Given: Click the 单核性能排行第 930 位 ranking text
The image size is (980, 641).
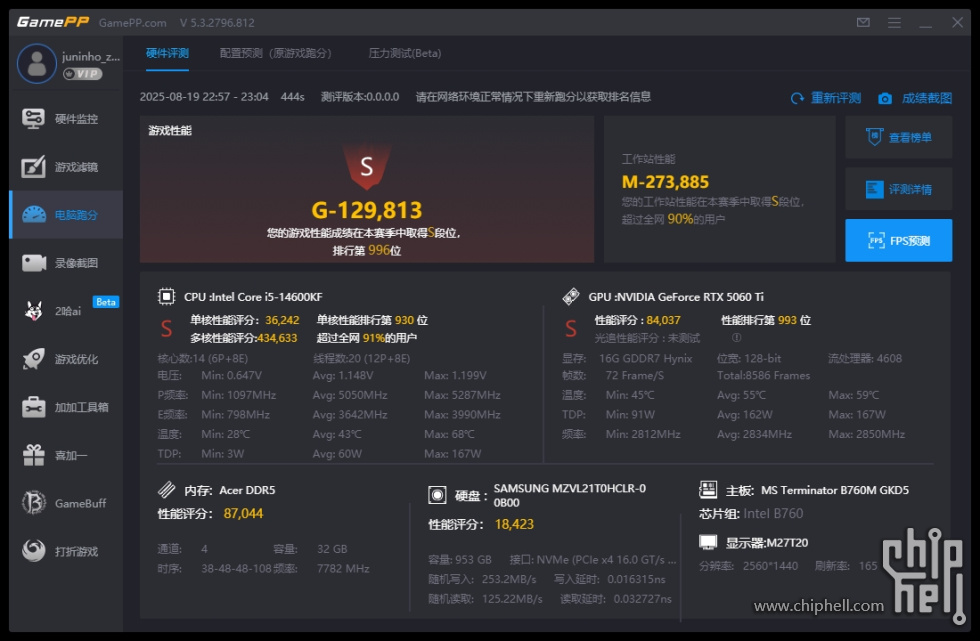Looking at the screenshot, I should point(372,320).
